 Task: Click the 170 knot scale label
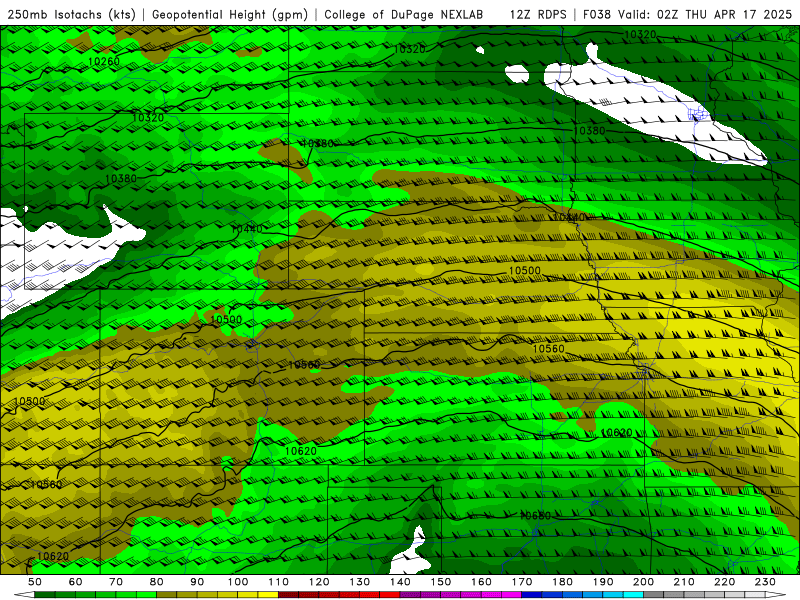click(522, 582)
